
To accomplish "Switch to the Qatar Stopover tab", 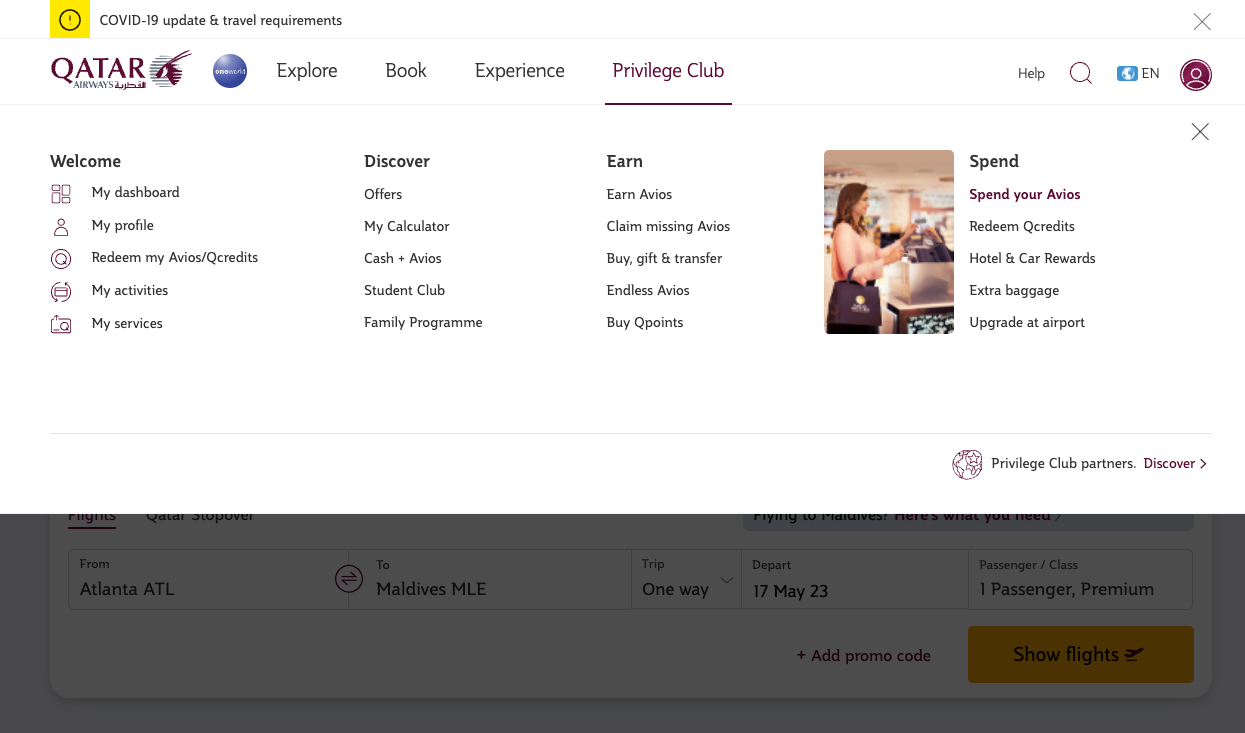I will click(x=200, y=514).
